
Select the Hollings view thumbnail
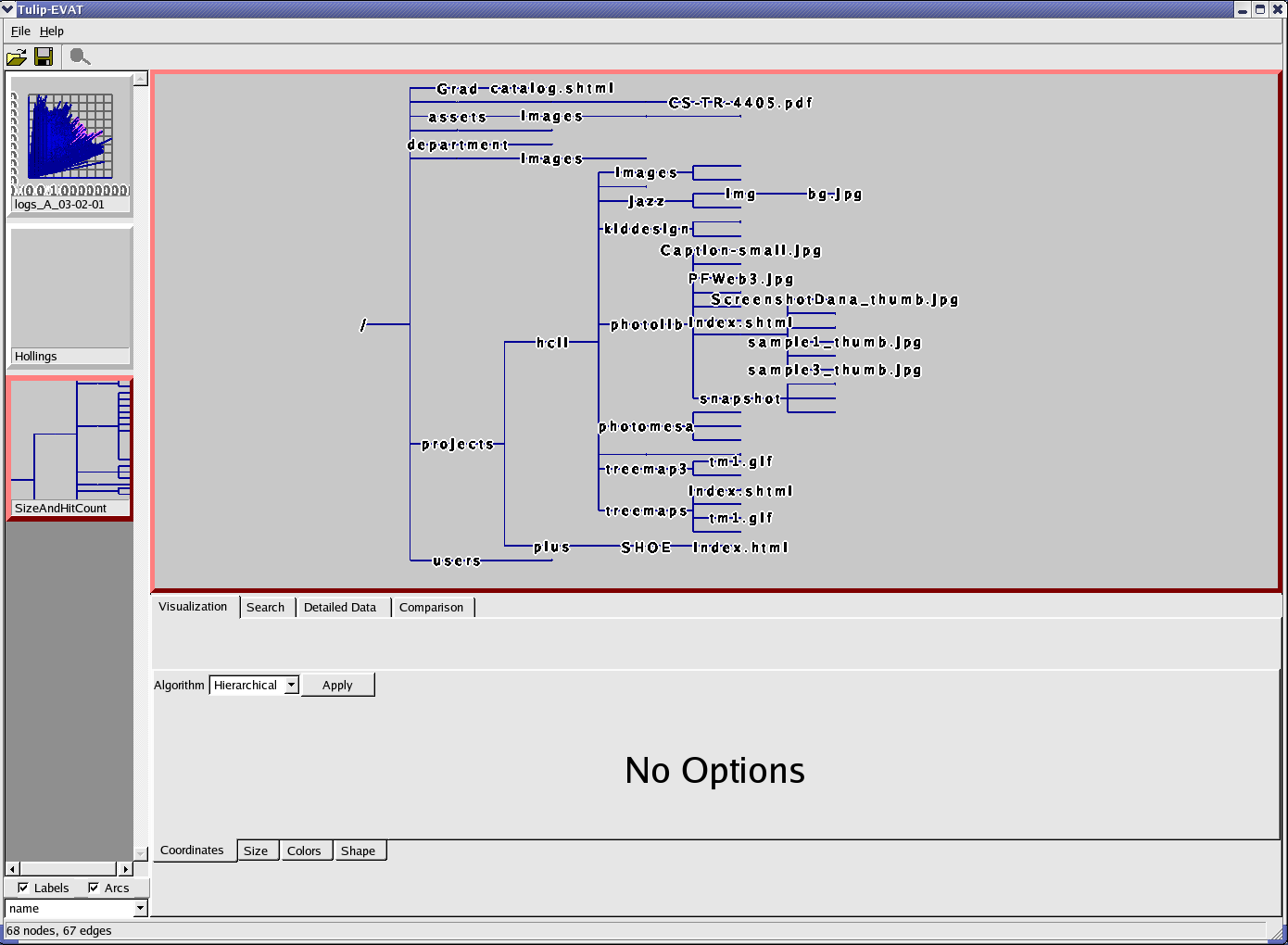coord(70,295)
